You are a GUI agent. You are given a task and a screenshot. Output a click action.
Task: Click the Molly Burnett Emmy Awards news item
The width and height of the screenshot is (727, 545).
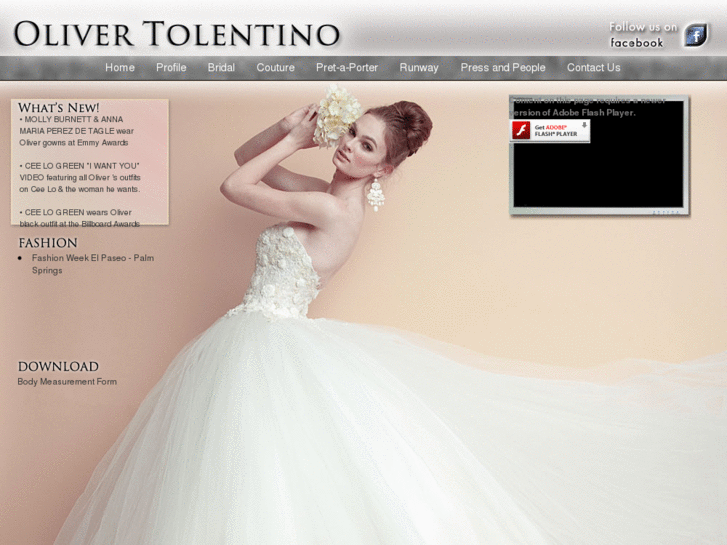tap(77, 131)
